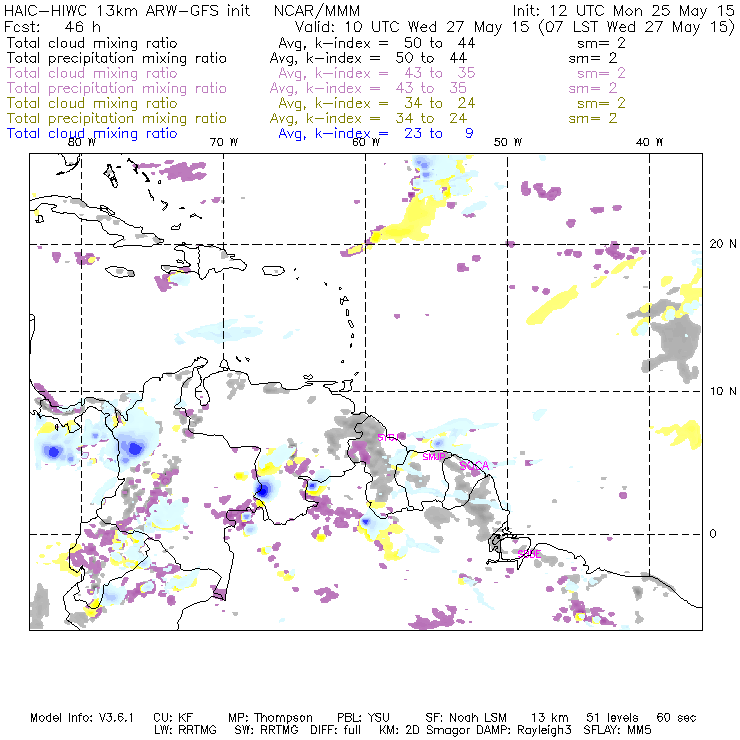Click the olive "Total precipitation mixing ratio" legend line

coord(117,118)
